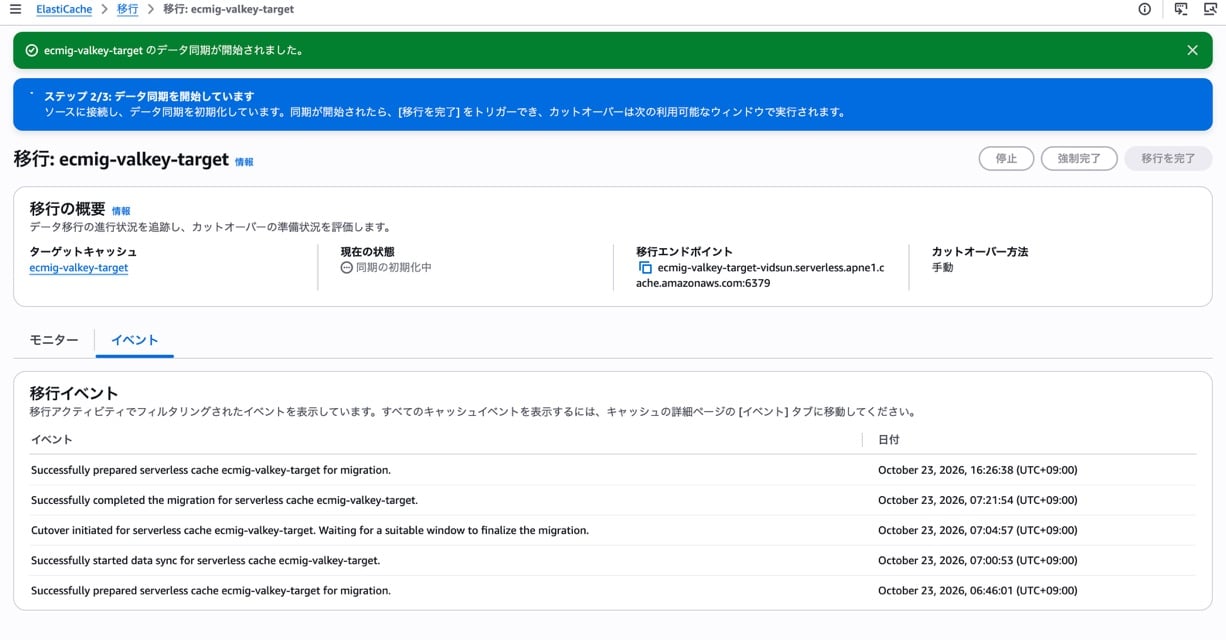Image resolution: width=1226 pixels, height=640 pixels.
Task: Select the 'Cutover initiated' event row
Action: coord(613,530)
